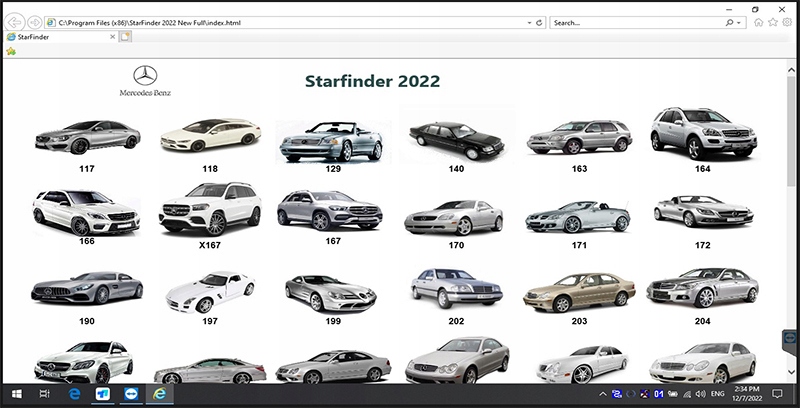
Task: Expand the search provider dropdown arrow
Action: point(739,23)
